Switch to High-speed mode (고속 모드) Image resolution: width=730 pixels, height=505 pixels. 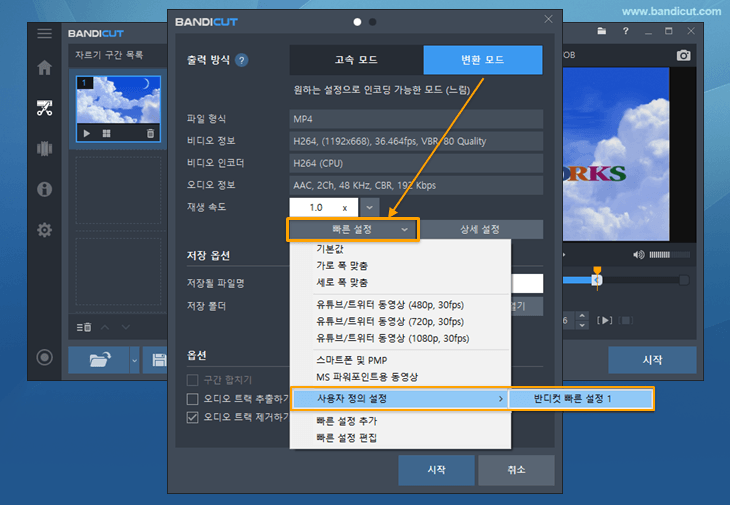click(356, 60)
